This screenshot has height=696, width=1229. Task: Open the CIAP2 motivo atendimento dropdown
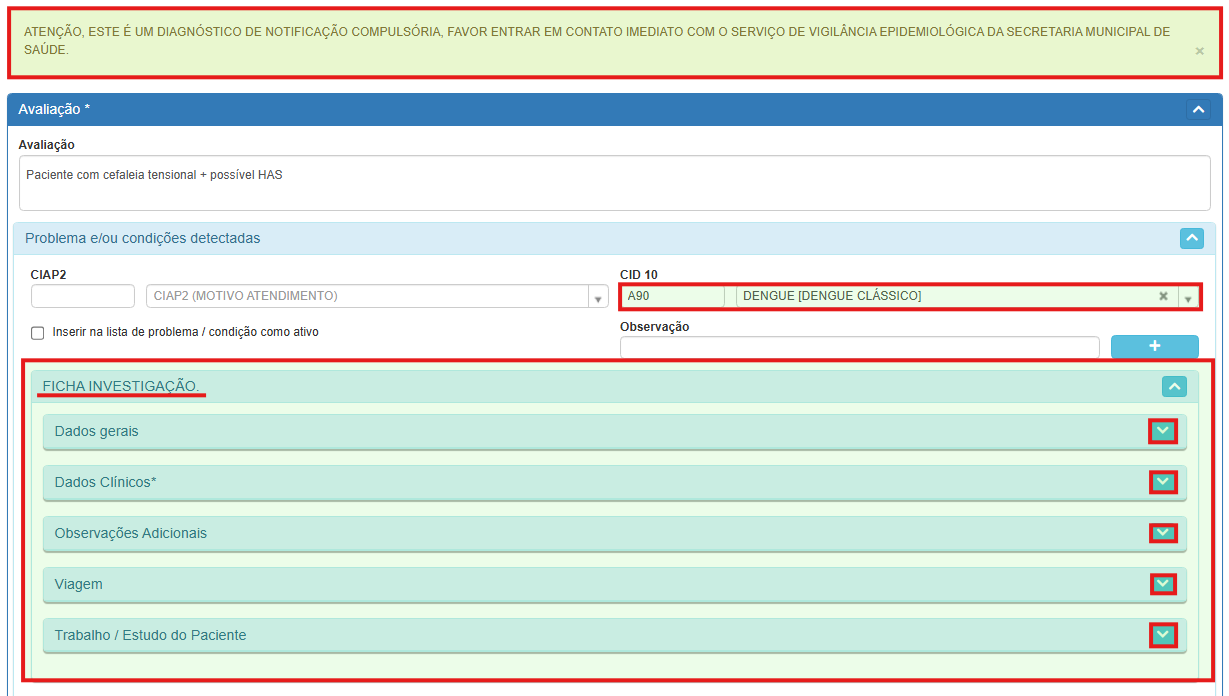pos(598,297)
